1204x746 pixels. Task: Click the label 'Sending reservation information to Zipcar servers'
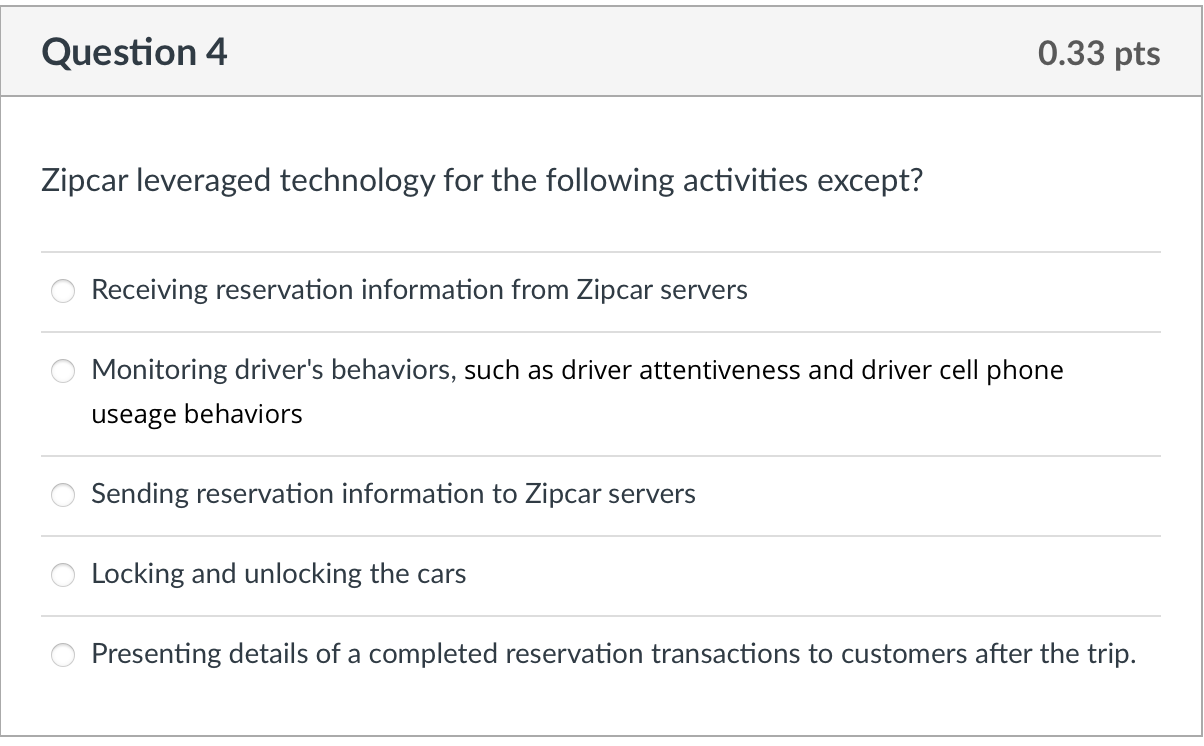pos(393,494)
